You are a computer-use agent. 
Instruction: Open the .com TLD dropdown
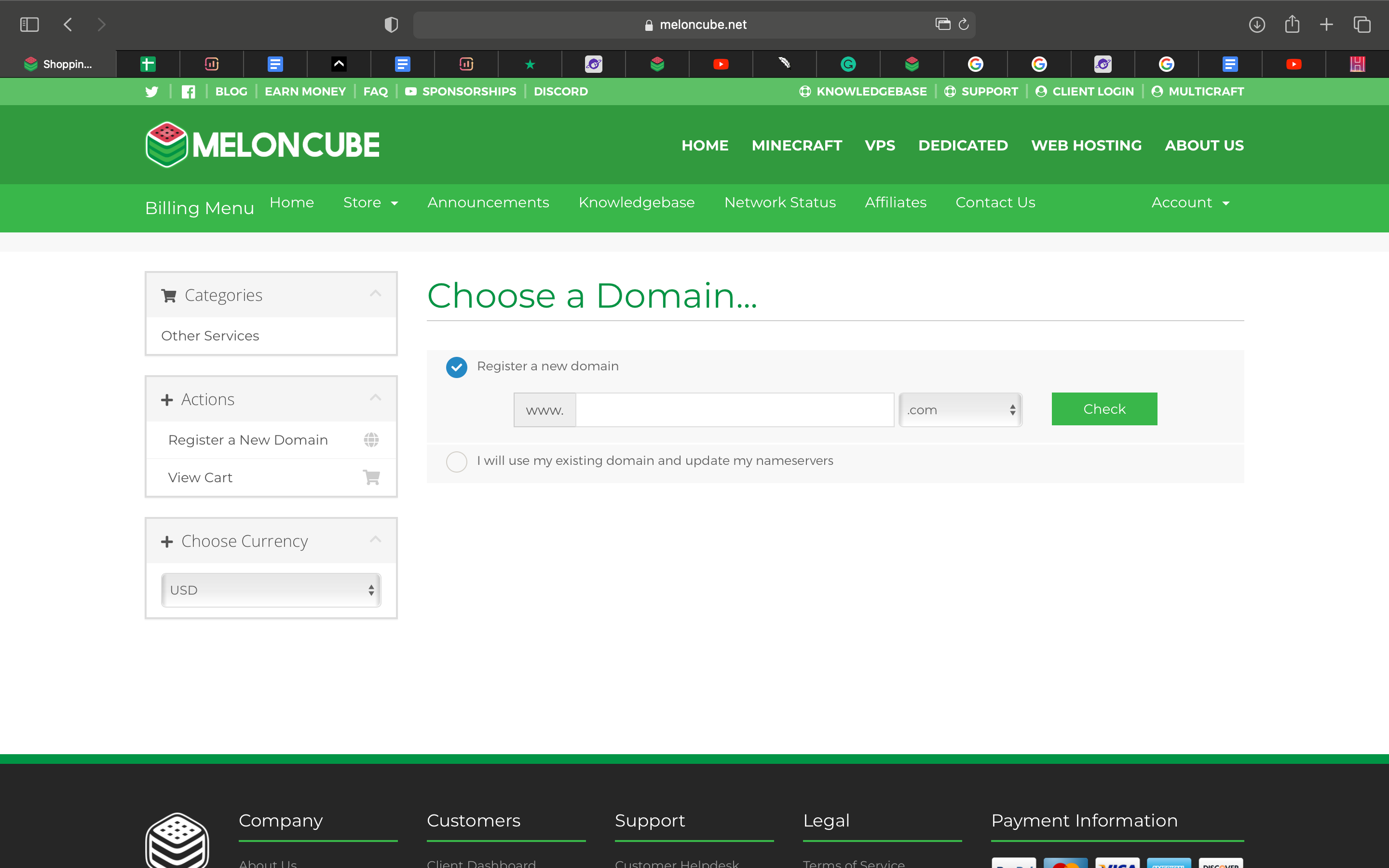click(x=960, y=410)
